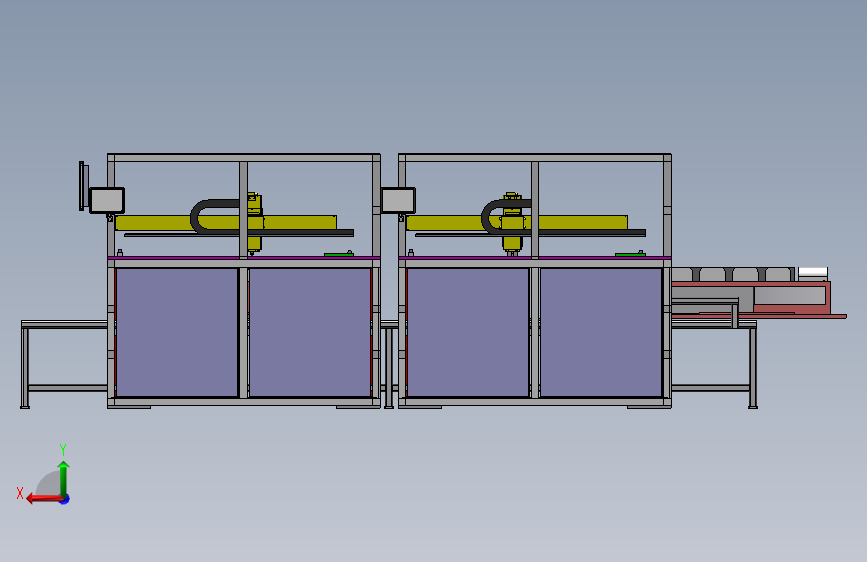Image resolution: width=867 pixels, height=562 pixels.
Task: Click the blue Z axis dot of the triad
Action: (65, 499)
